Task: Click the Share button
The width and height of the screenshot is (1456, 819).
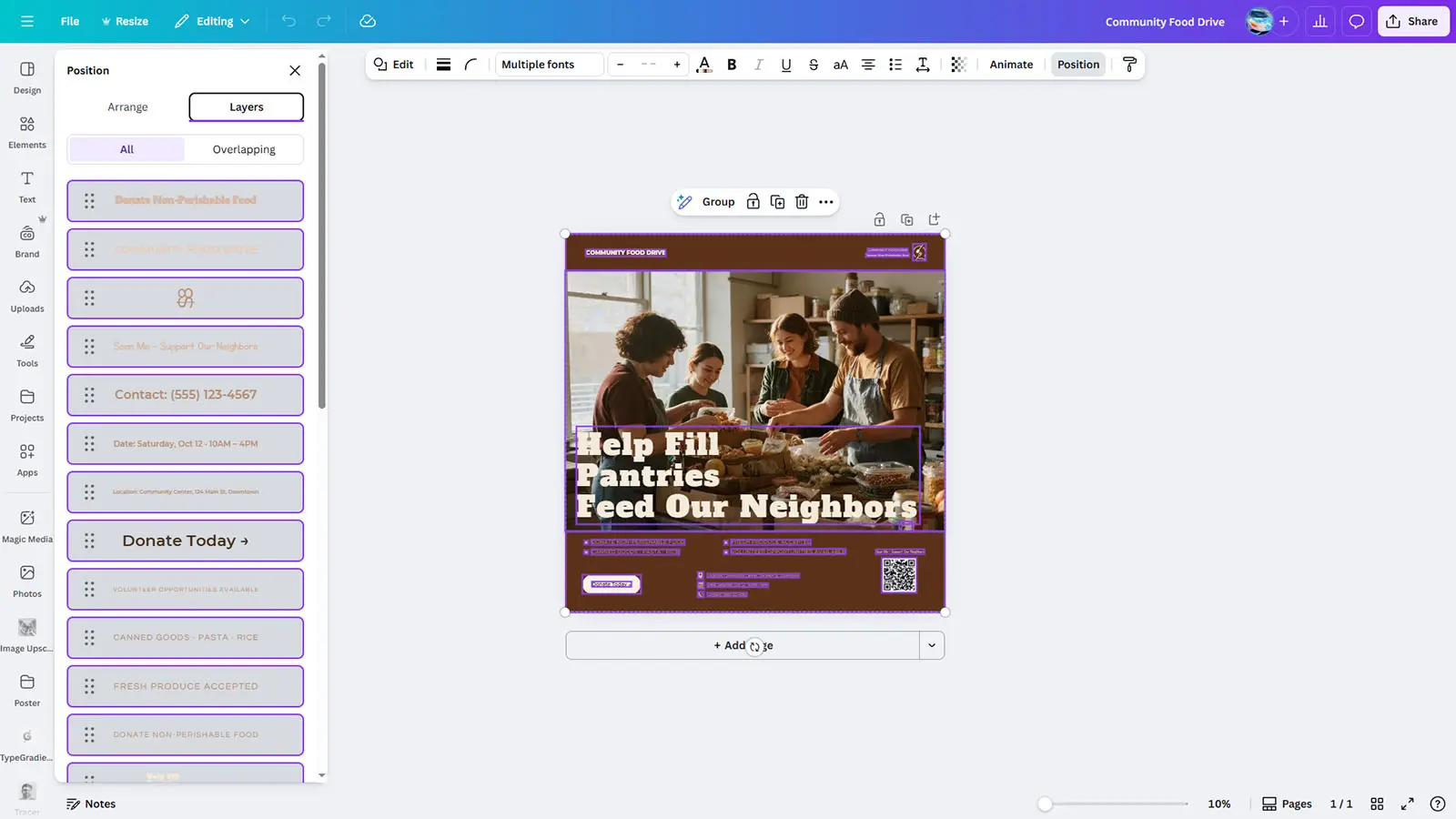Action: pos(1412,22)
